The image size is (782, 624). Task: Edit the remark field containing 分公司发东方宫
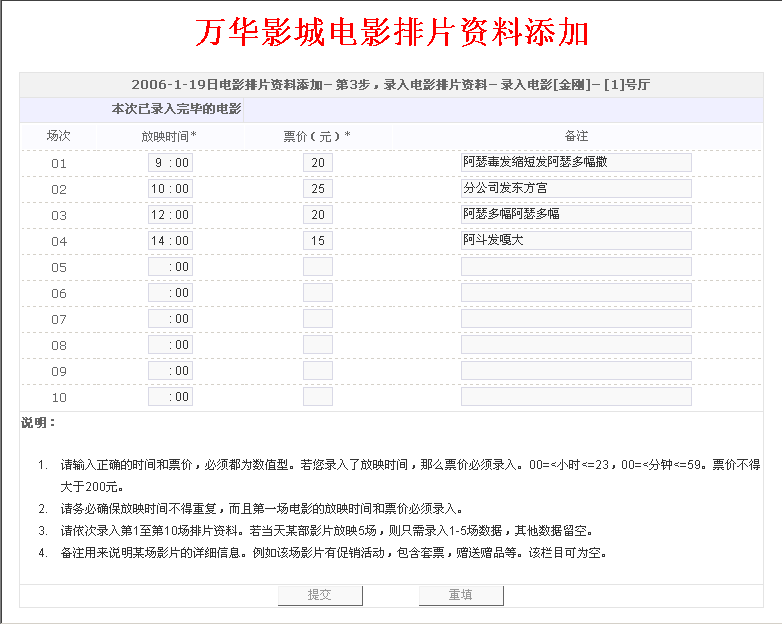576,188
